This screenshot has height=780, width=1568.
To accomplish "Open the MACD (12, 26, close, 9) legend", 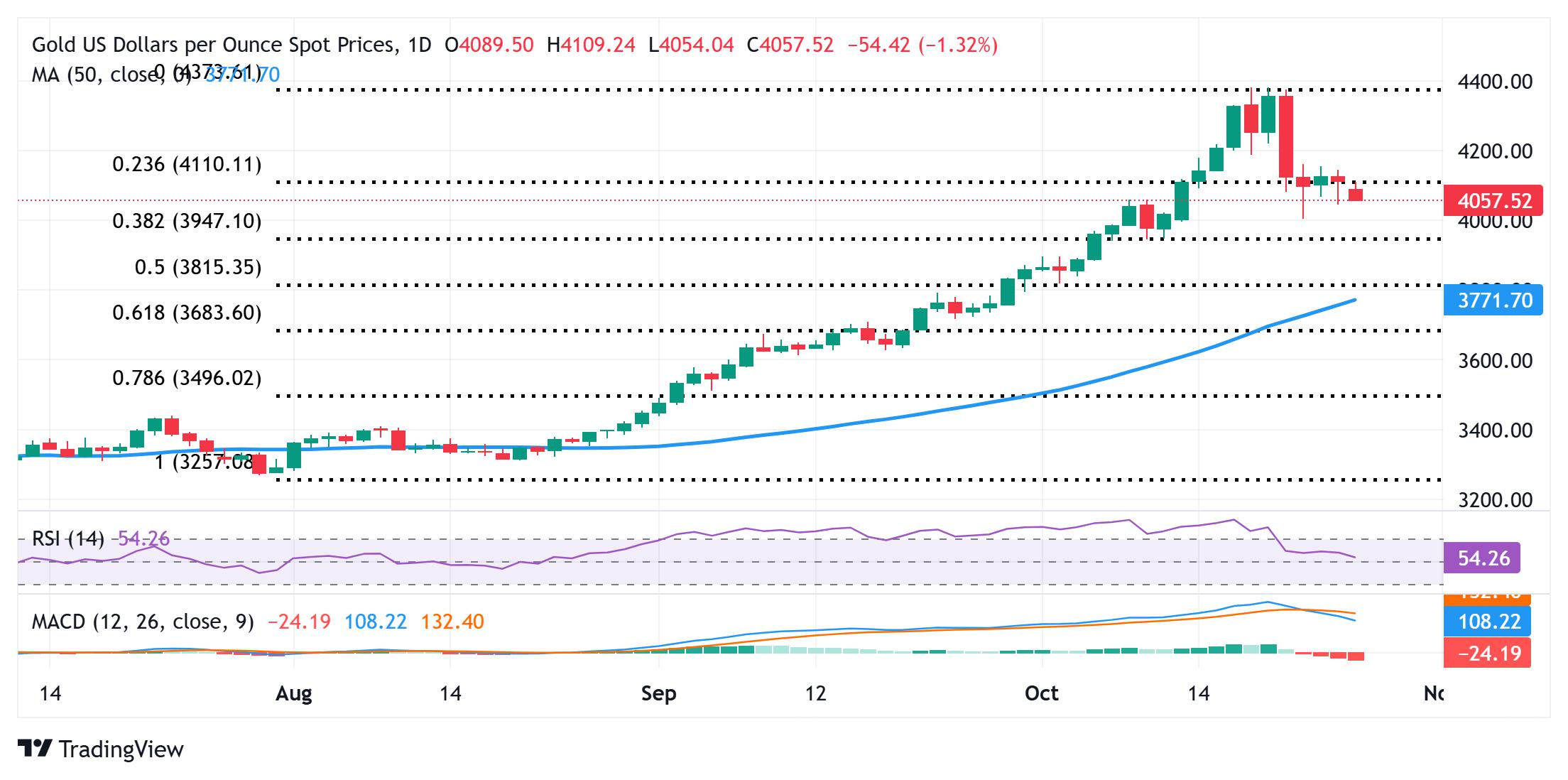I will [x=142, y=622].
